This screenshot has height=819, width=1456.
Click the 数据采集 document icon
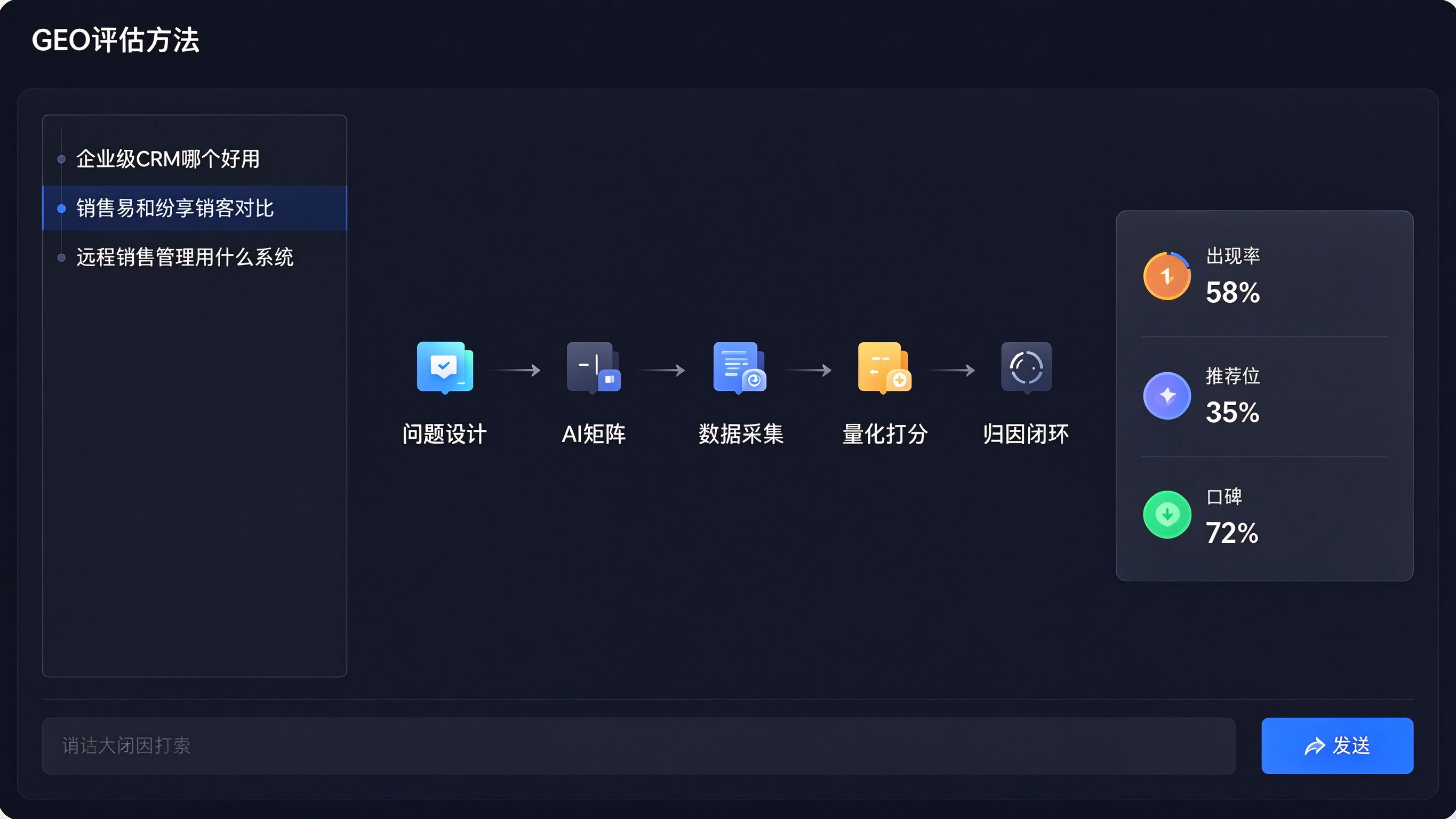click(x=740, y=367)
